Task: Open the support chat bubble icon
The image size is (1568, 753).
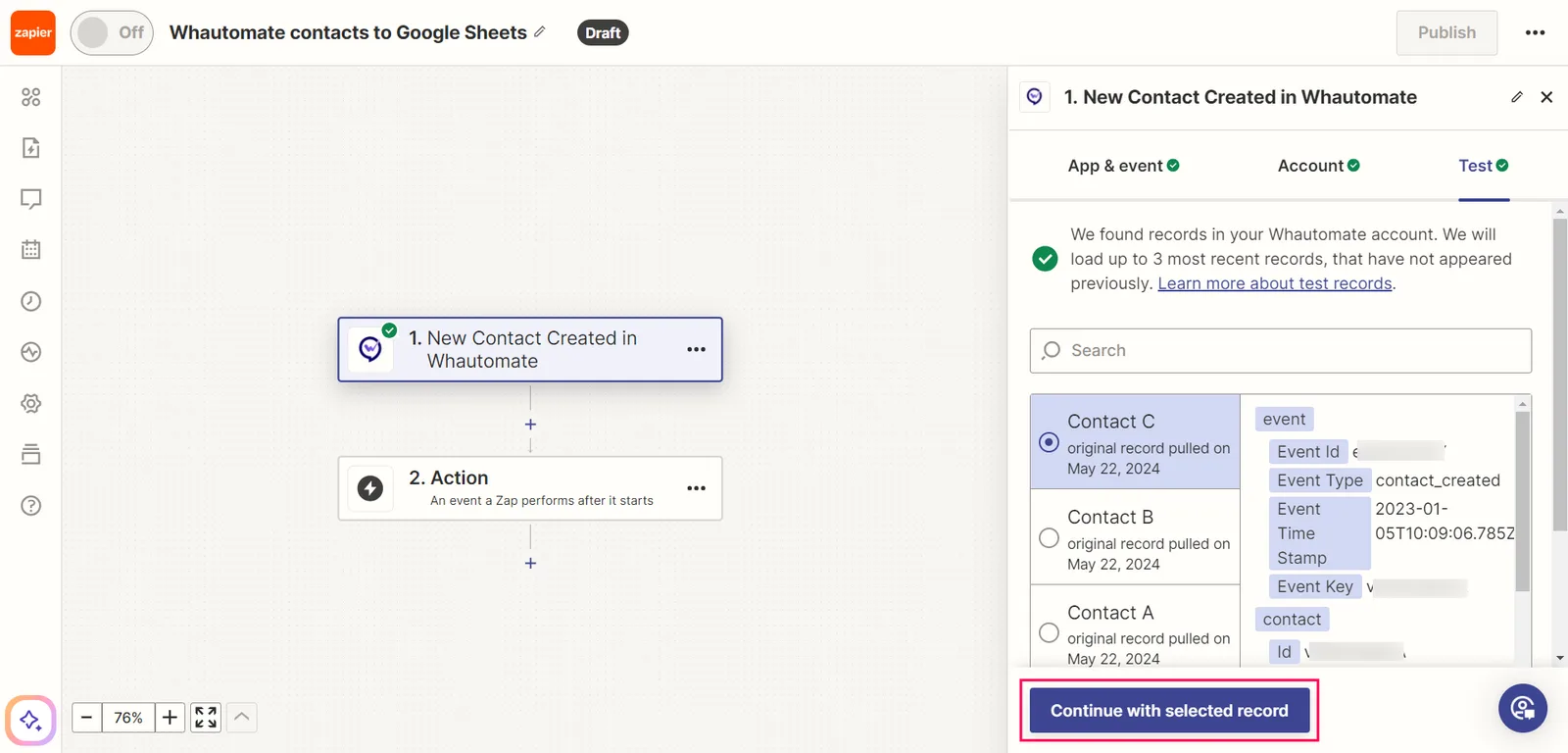Action: tap(1523, 707)
